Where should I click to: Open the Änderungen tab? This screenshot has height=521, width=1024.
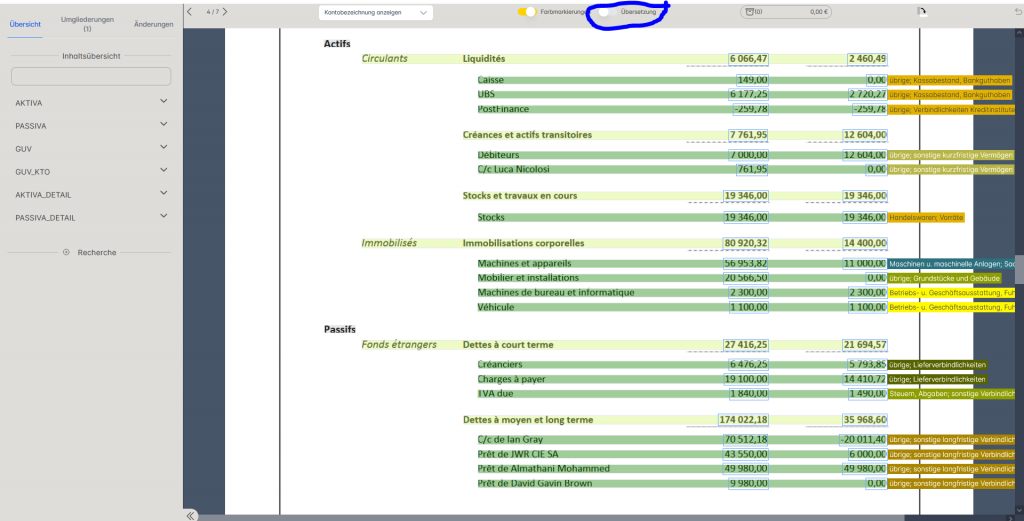coord(153,23)
